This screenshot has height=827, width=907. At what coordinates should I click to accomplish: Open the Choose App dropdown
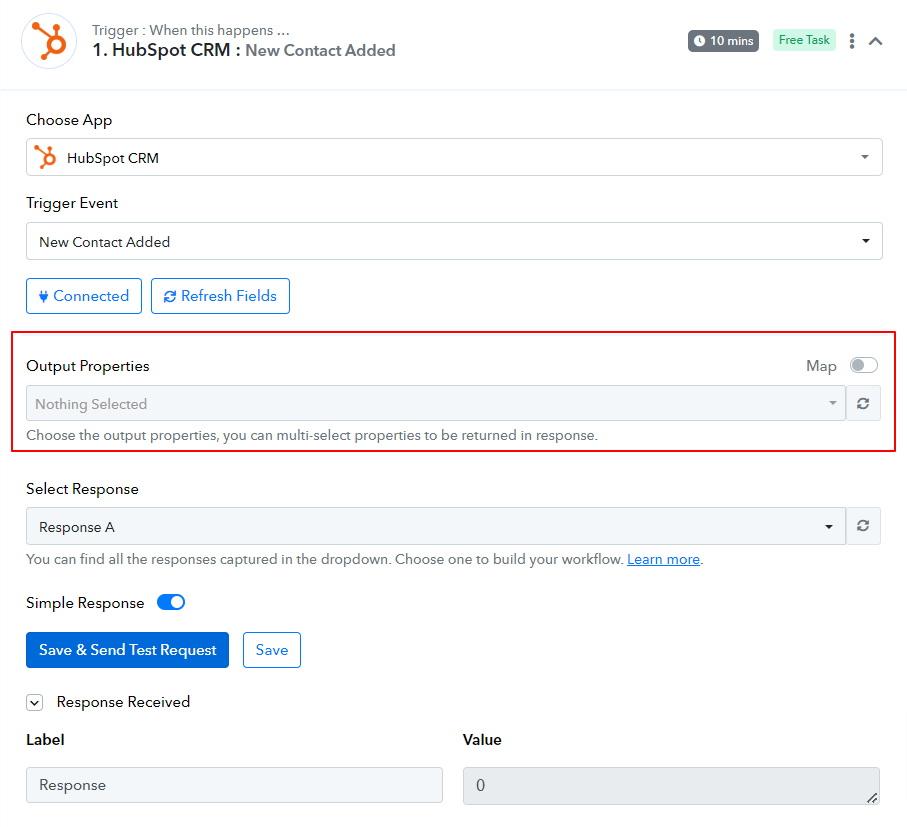tap(454, 157)
